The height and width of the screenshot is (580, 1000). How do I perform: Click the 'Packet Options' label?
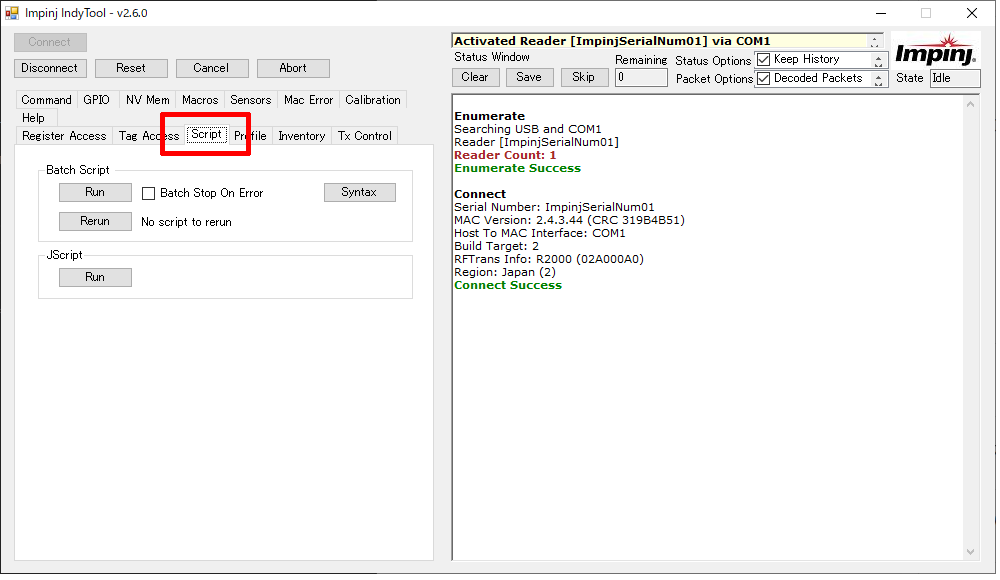click(x=714, y=79)
